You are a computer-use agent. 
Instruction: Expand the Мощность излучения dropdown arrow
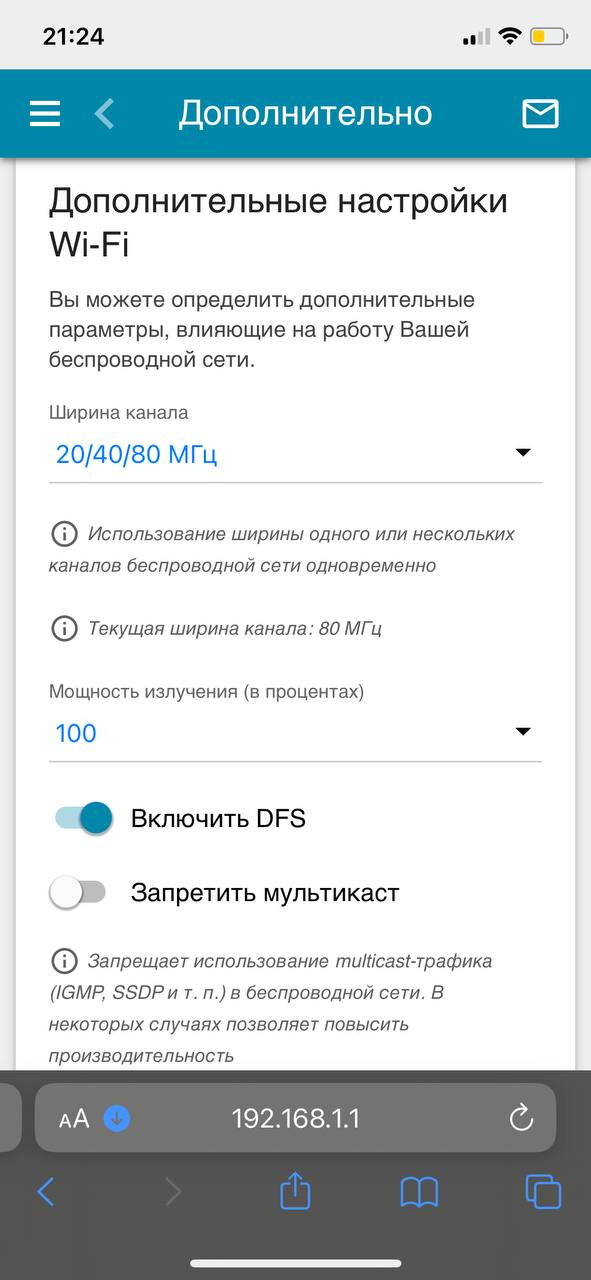[522, 732]
